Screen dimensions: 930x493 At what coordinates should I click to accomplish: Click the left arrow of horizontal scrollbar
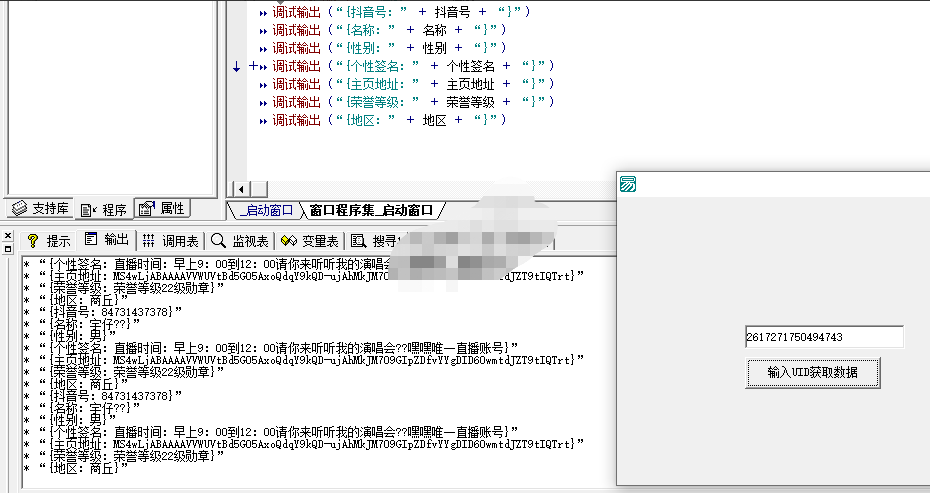pos(240,188)
